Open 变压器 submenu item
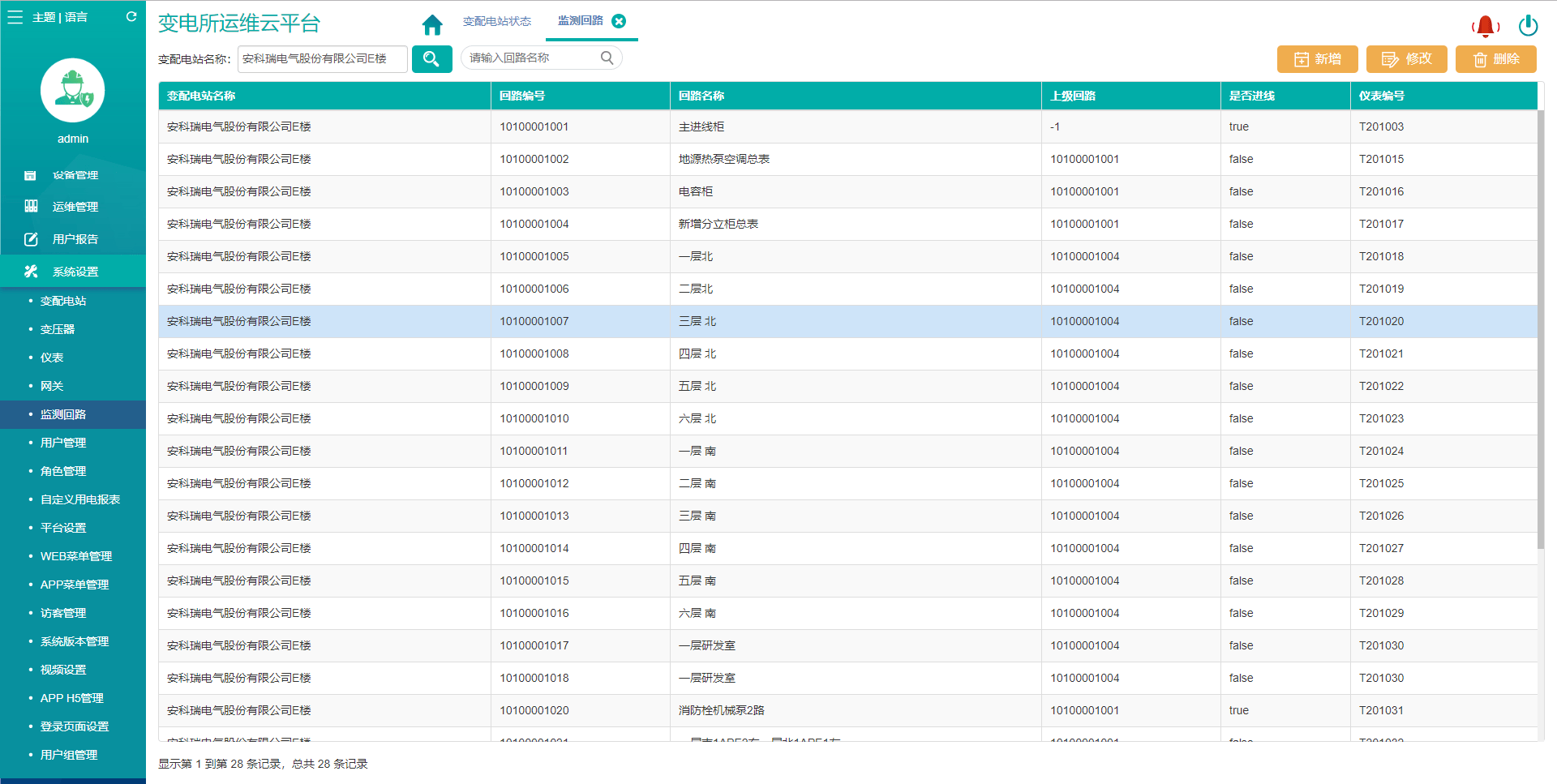This screenshot has height=784, width=1557. [58, 329]
